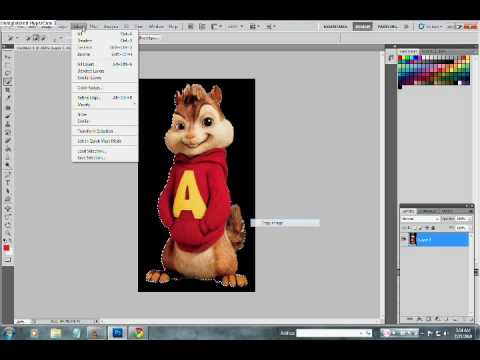Click the red foreground color box
Viewport: 480px width, 360px height.
(6, 248)
